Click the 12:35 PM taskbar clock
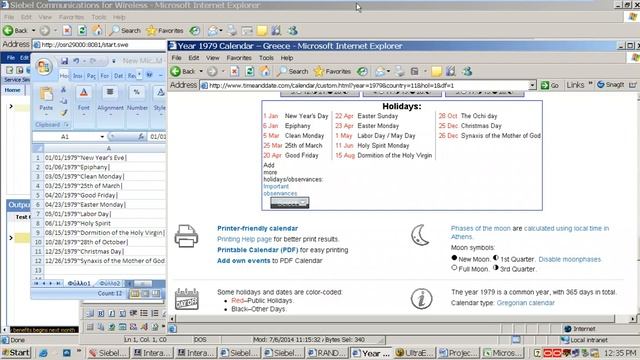The height and width of the screenshot is (360, 640). click(x=620, y=353)
